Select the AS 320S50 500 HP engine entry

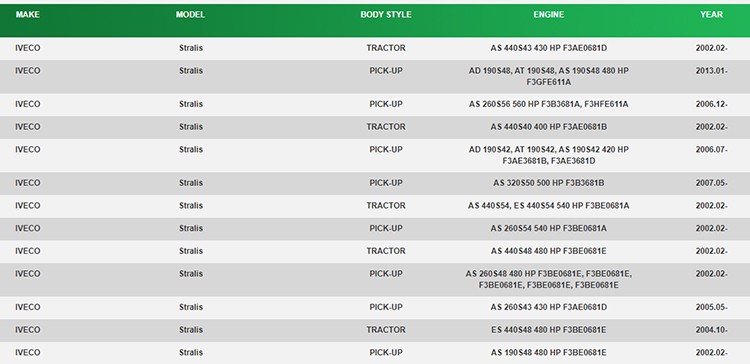pos(549,183)
